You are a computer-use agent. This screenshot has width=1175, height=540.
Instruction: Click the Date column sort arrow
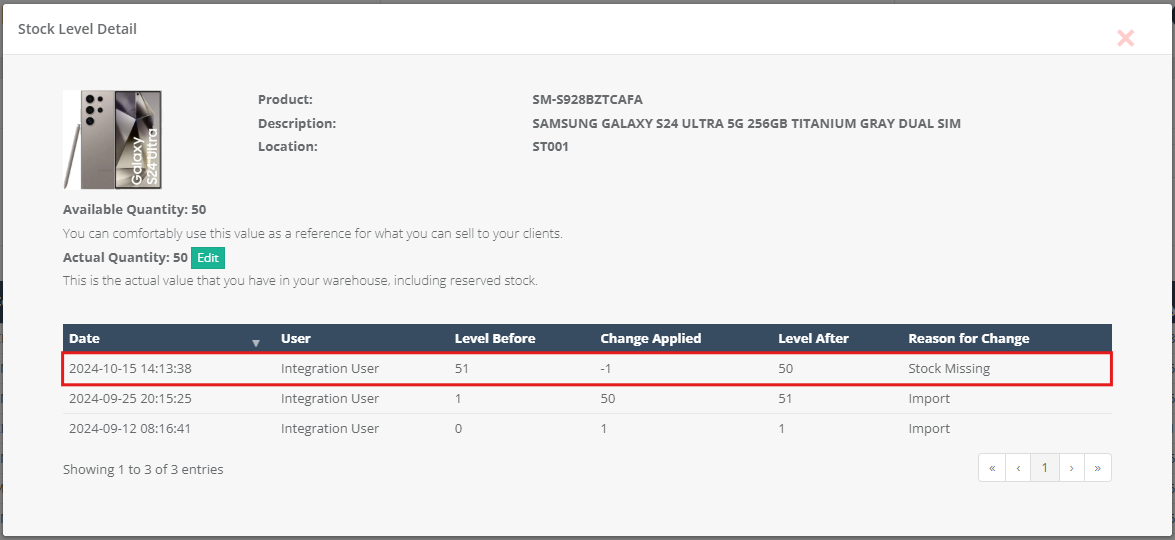tap(256, 343)
